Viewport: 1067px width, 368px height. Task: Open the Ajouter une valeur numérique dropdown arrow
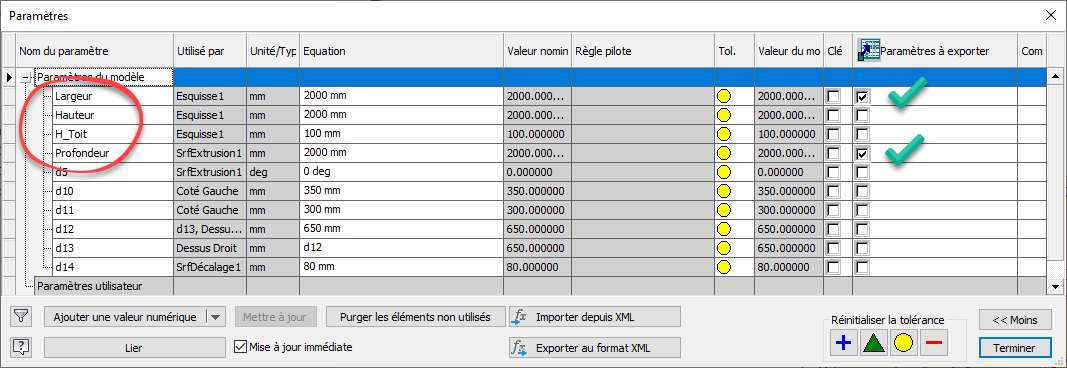pyautogui.click(x=215, y=317)
